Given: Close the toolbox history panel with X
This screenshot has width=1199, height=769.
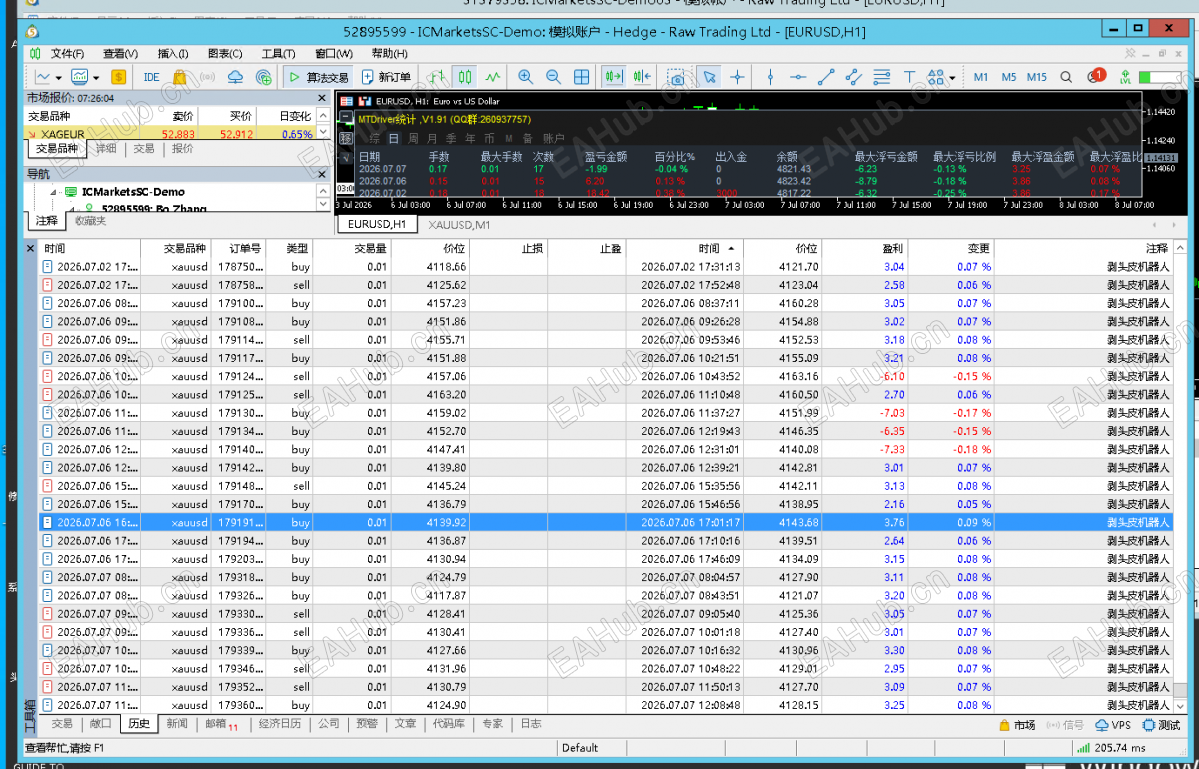Looking at the screenshot, I should coord(31,248).
